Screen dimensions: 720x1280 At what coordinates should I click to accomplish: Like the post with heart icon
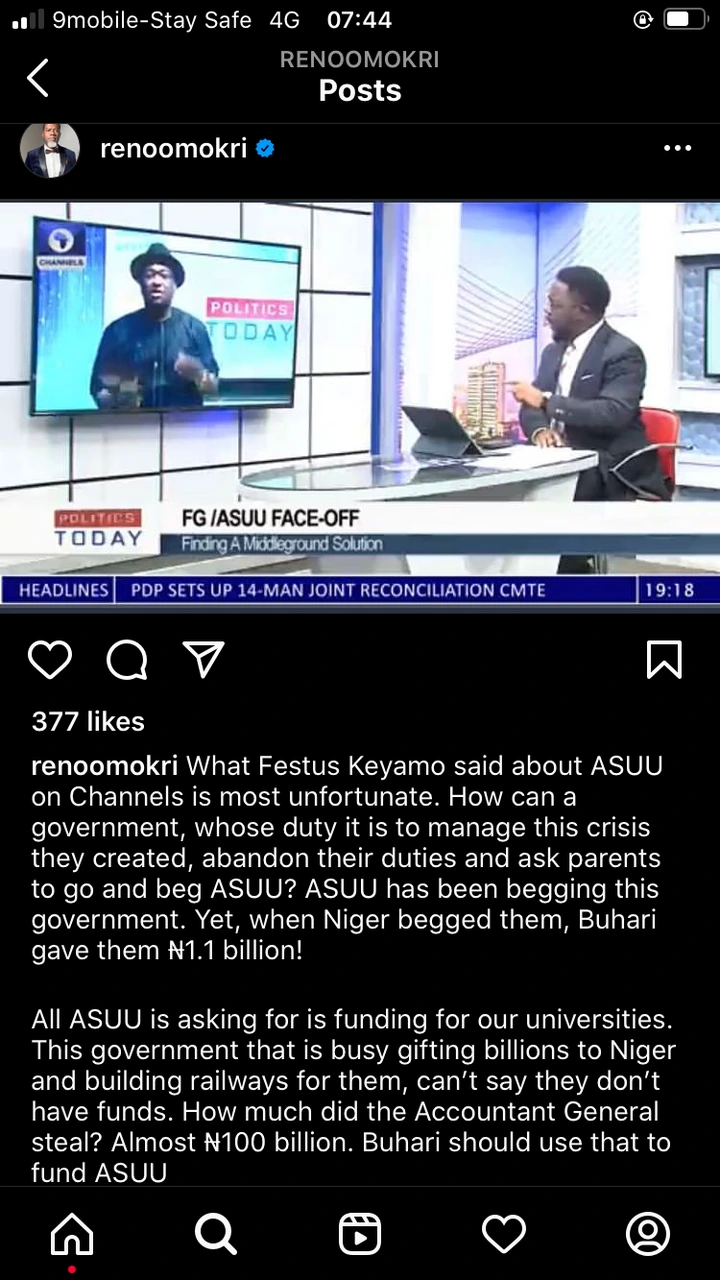50,660
